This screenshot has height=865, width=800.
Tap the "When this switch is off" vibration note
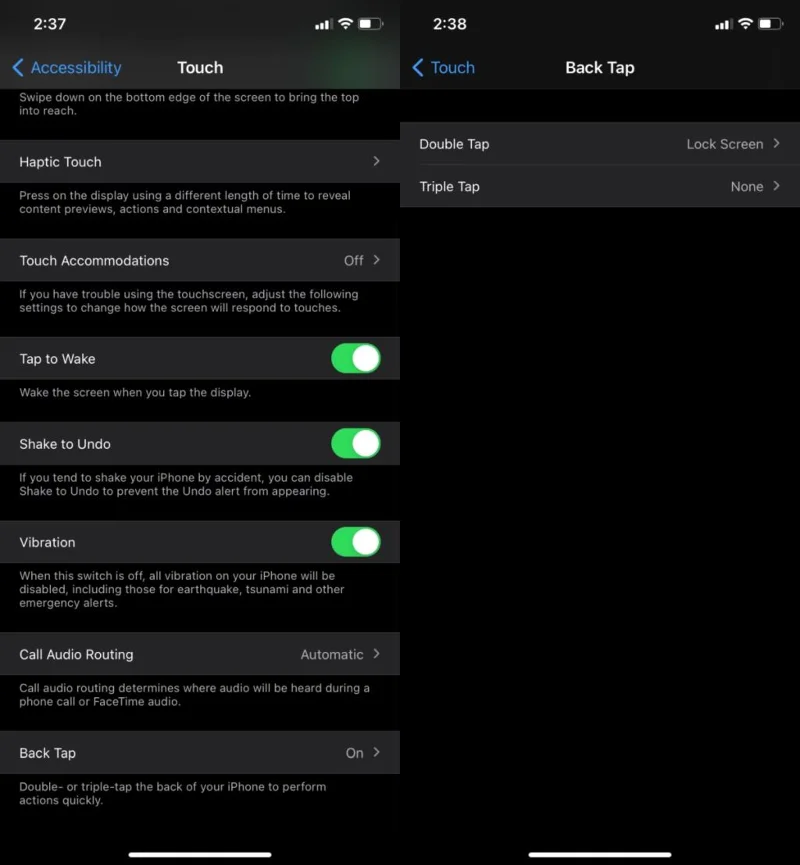(182, 589)
